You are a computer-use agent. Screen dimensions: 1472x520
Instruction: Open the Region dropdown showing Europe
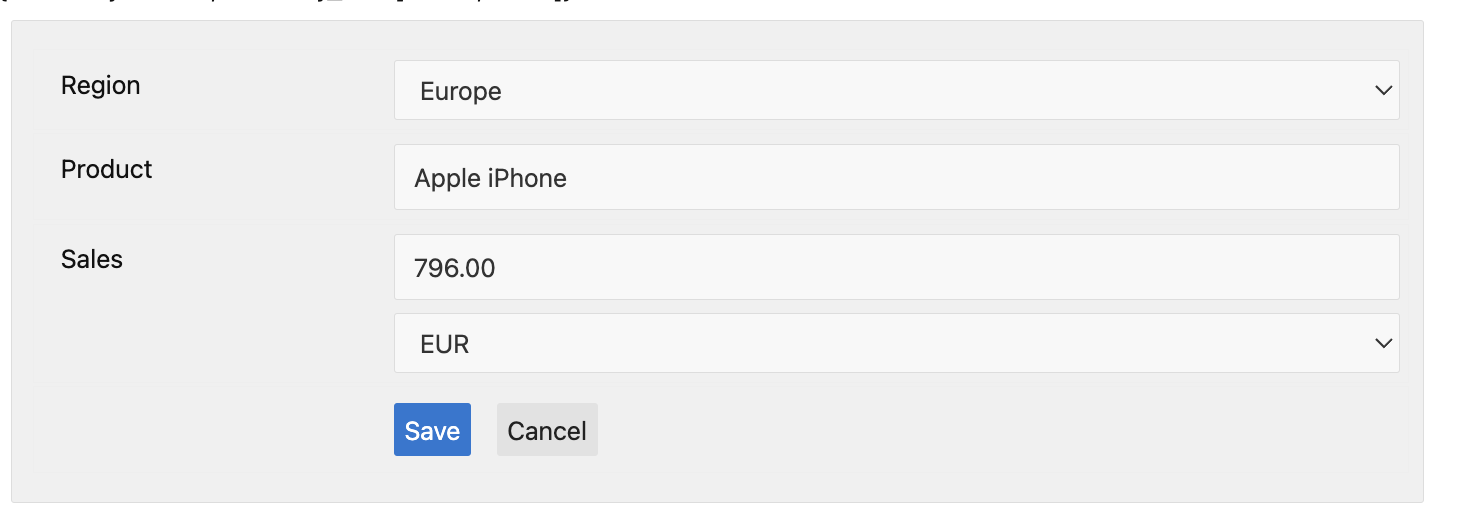pyautogui.click(x=895, y=91)
